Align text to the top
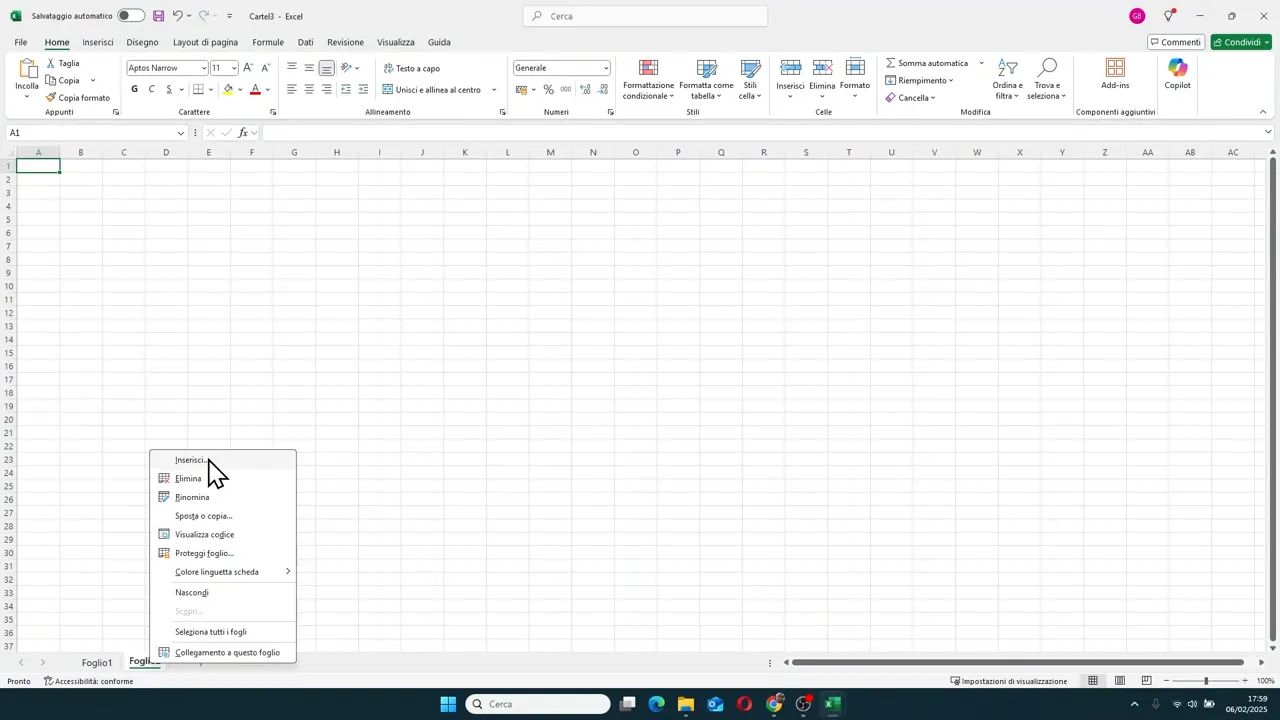Viewport: 1280px width, 720px height. pos(292,67)
